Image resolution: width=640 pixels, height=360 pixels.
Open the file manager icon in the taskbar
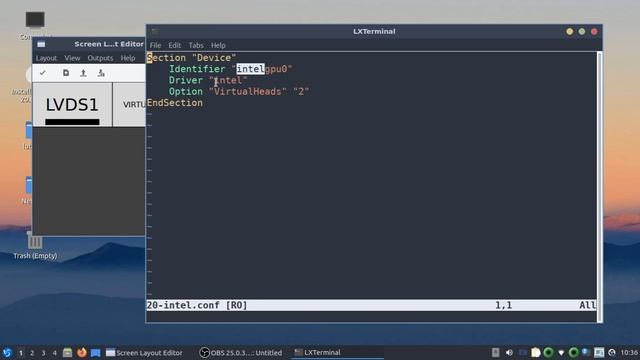tap(68, 353)
